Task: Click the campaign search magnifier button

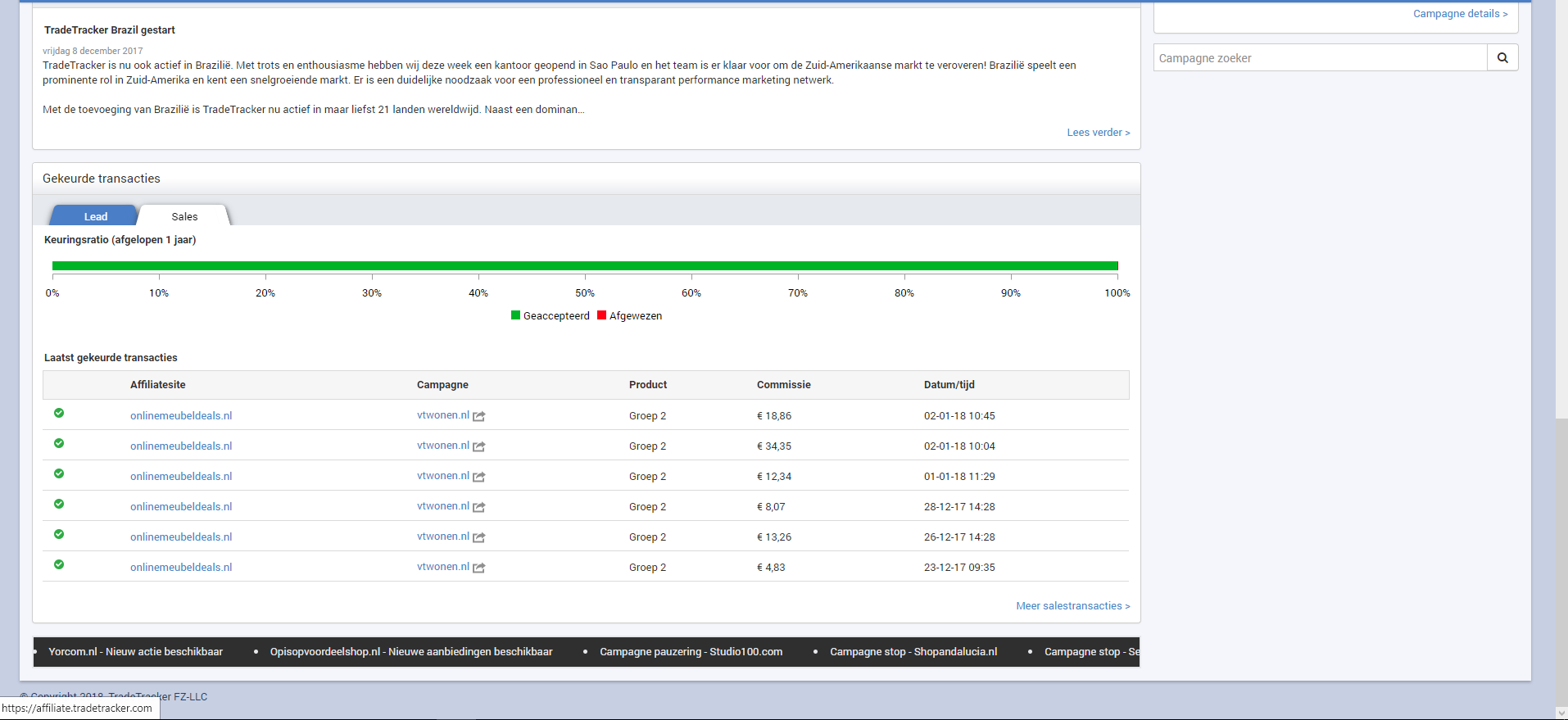Action: pos(1502,57)
